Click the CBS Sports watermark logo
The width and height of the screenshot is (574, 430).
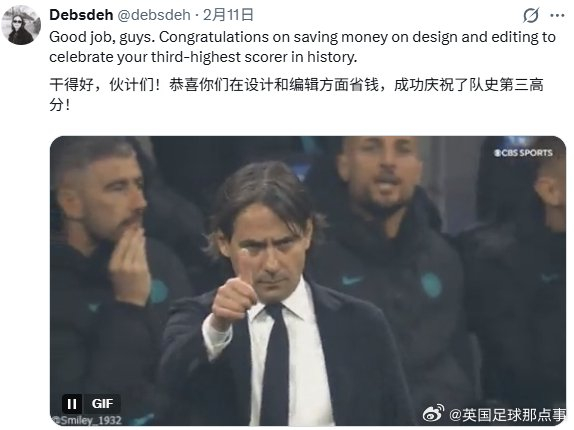point(523,153)
